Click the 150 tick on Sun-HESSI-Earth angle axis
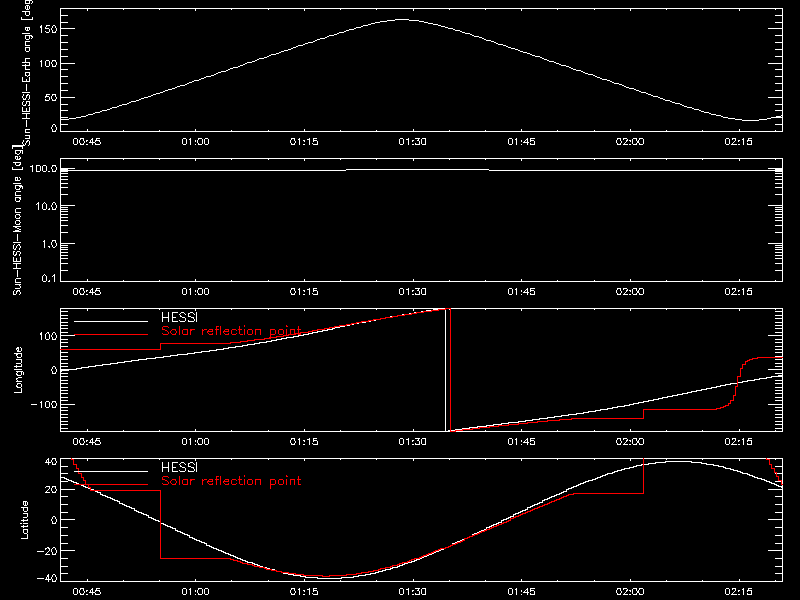The height and width of the screenshot is (600, 800). (47, 29)
